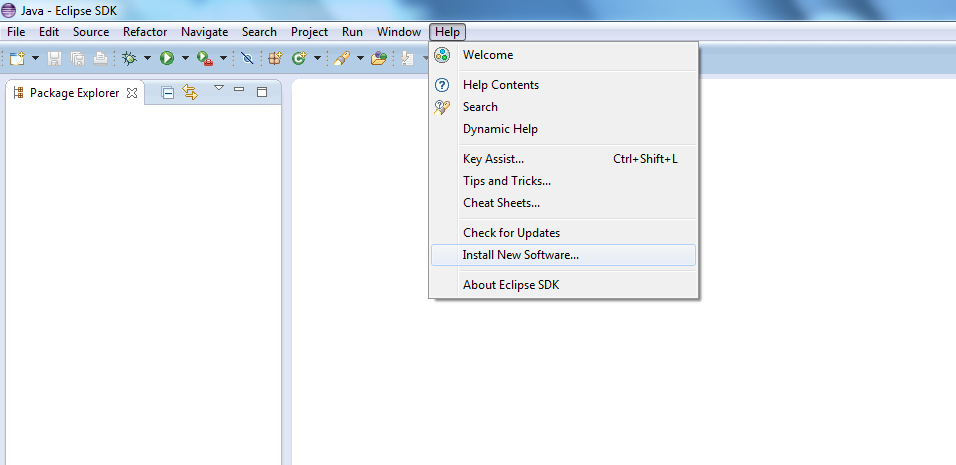Click the green Run button icon

(167, 59)
